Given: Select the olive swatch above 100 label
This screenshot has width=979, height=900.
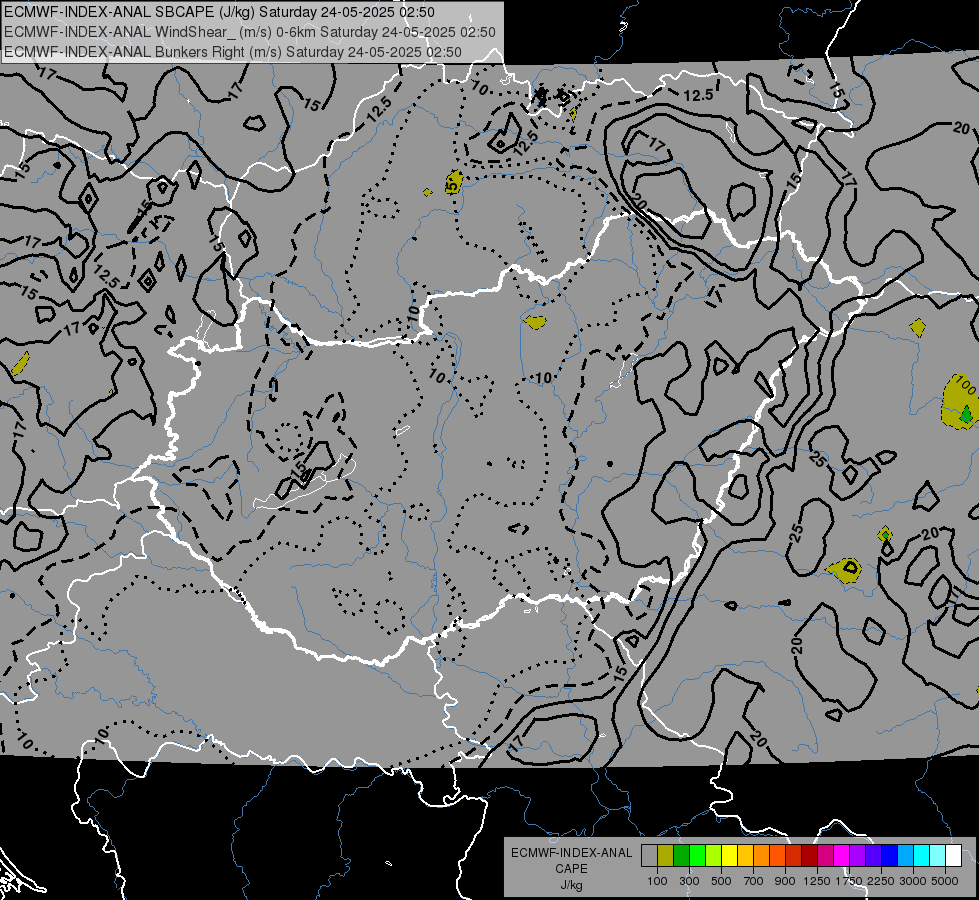Looking at the screenshot, I should 666,856.
